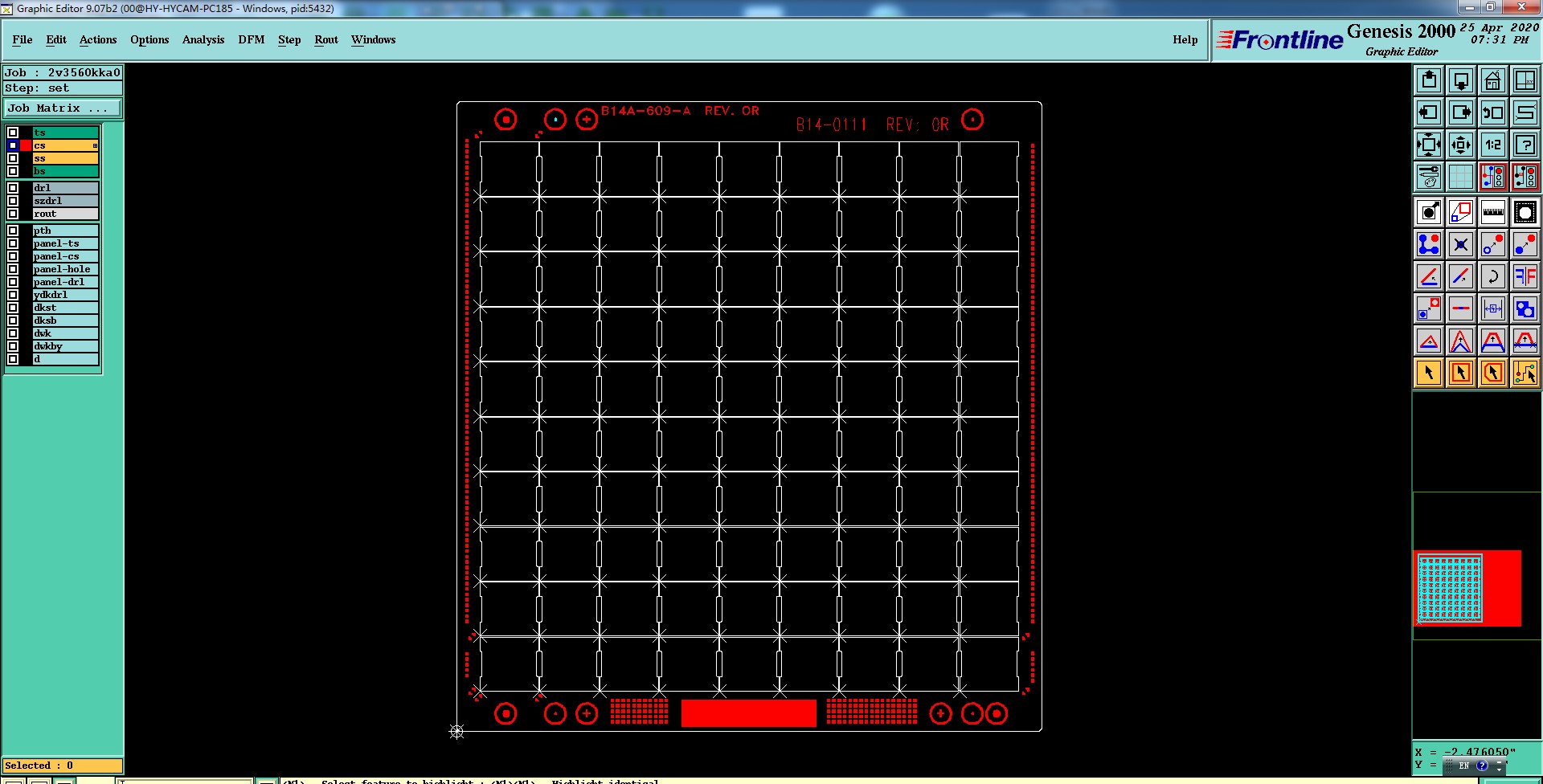Open the File menu
1543x784 pixels.
[x=23, y=39]
